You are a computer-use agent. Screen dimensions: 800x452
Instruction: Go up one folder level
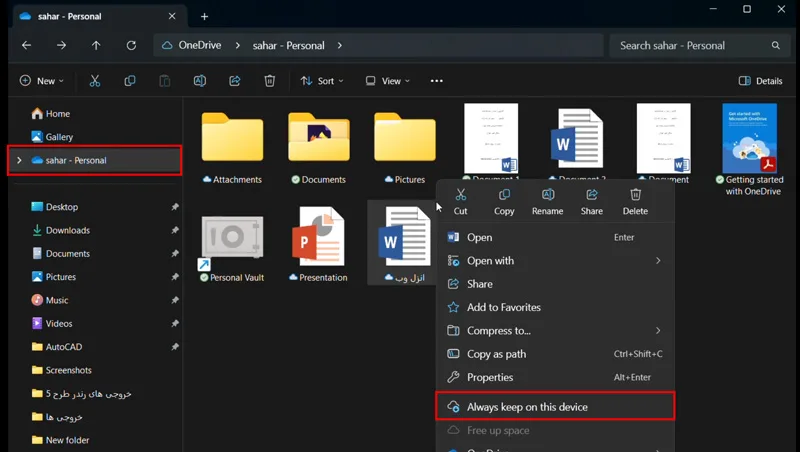[96, 45]
